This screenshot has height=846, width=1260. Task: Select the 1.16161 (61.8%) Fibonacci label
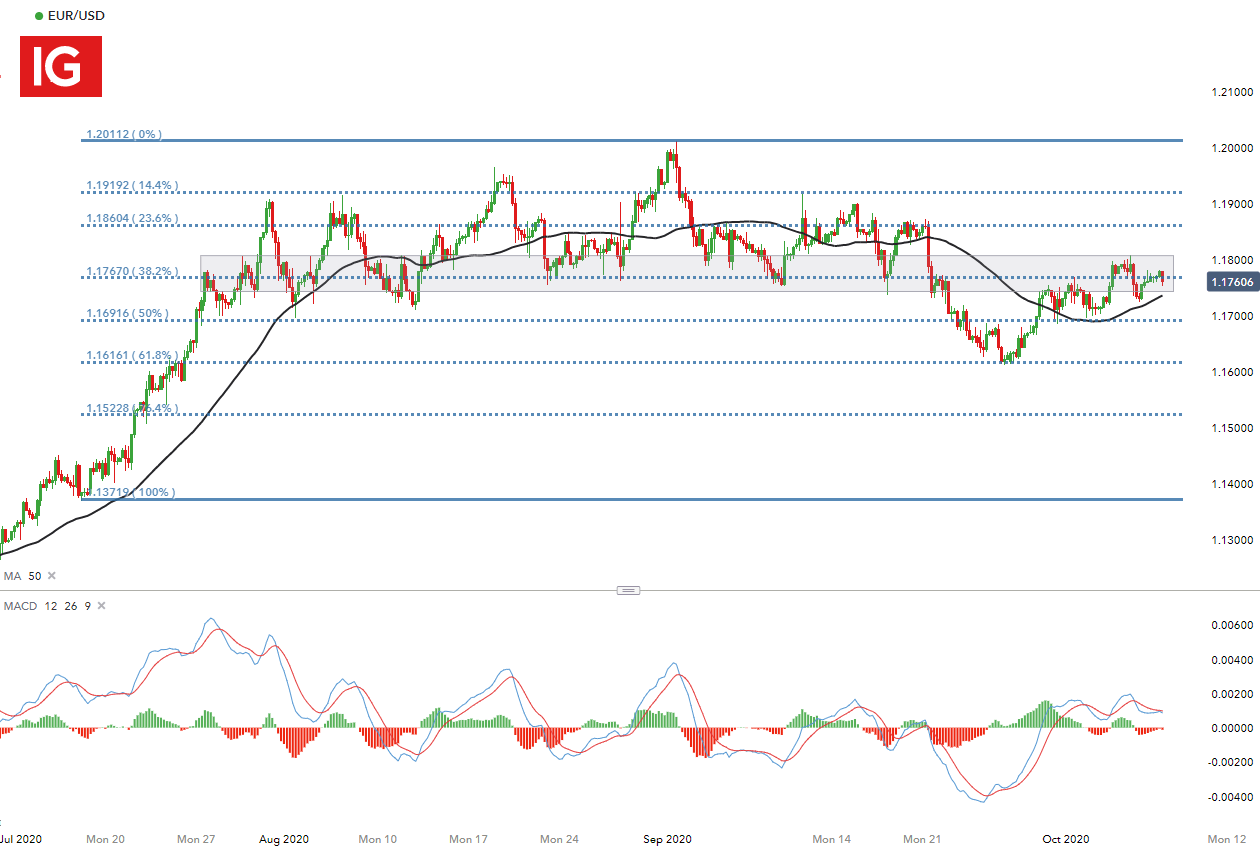tap(132, 355)
